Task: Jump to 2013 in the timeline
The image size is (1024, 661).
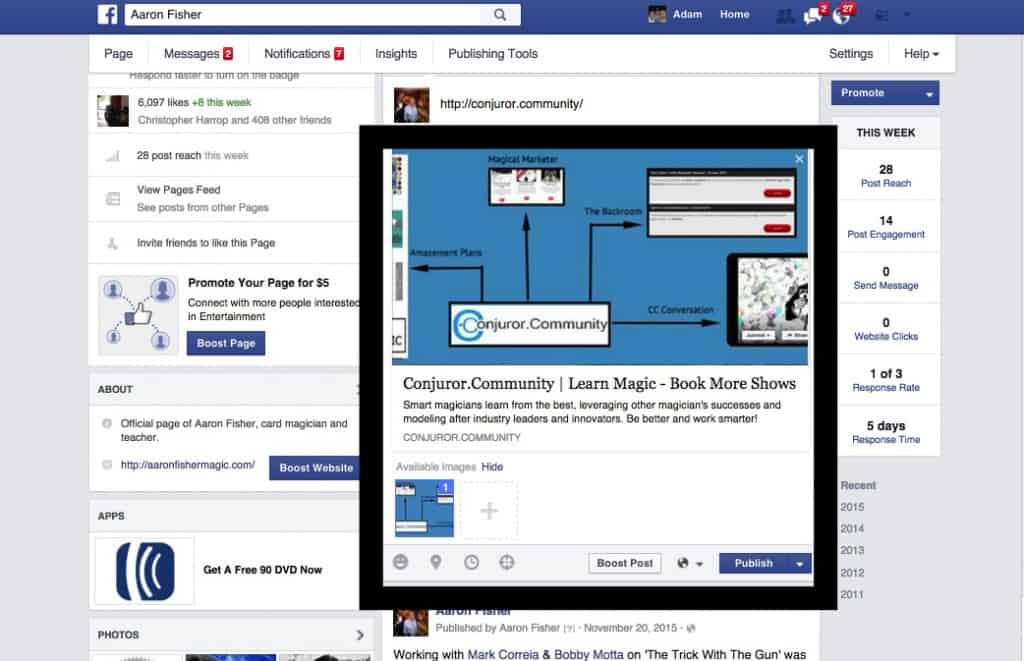Action: click(852, 550)
